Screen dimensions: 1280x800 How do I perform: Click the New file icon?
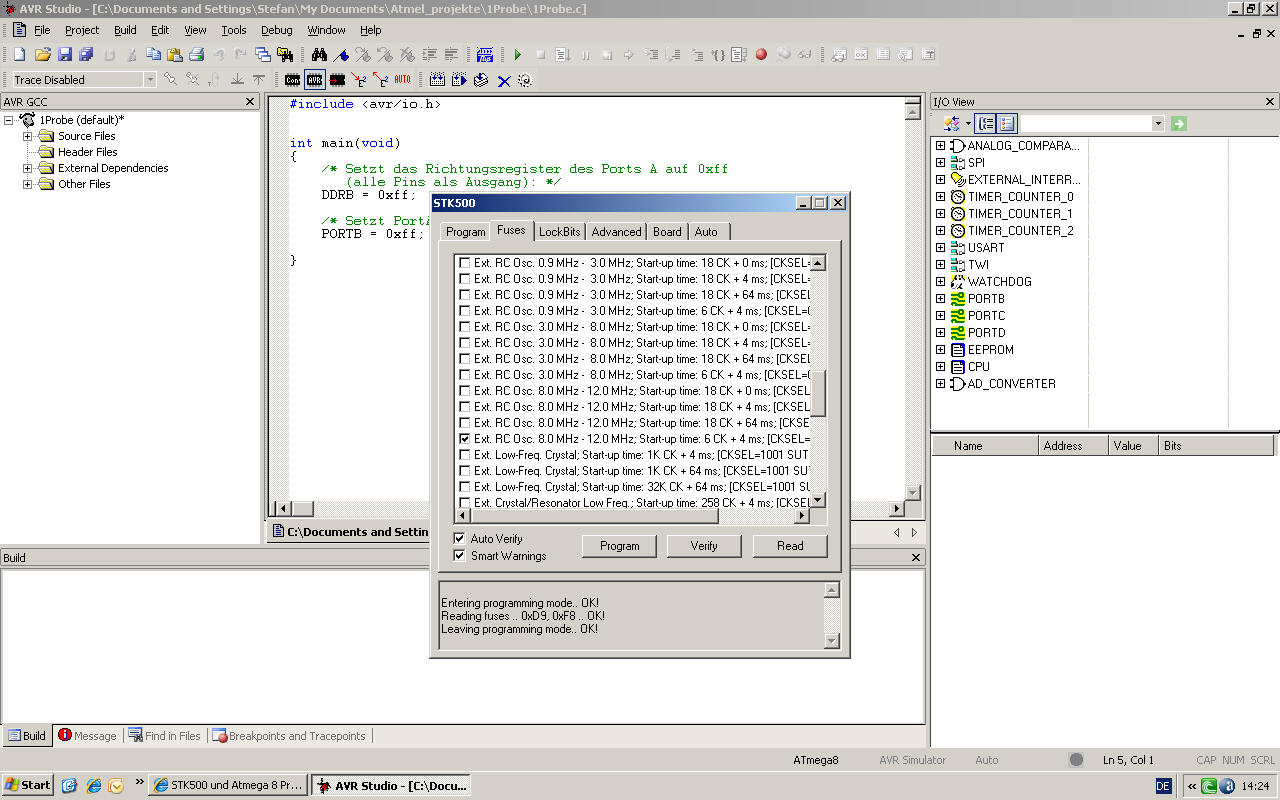tap(19, 55)
